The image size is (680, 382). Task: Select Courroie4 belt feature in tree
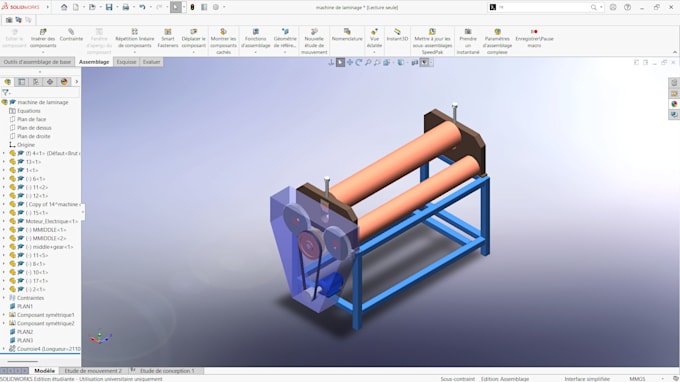coord(49,349)
